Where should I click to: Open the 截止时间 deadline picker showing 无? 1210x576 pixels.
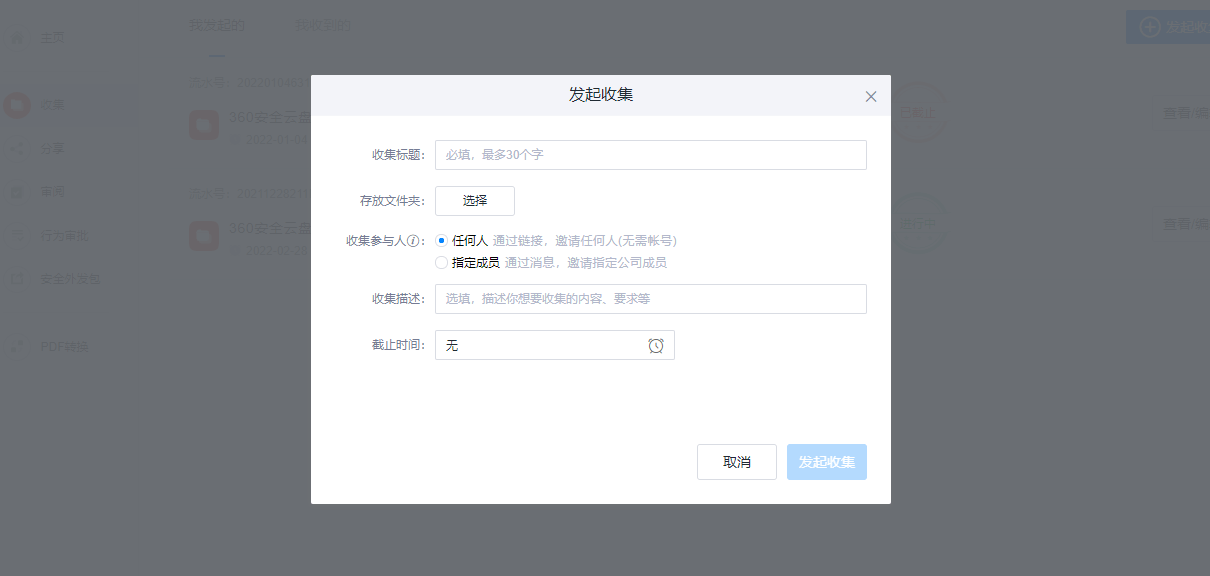(540, 344)
